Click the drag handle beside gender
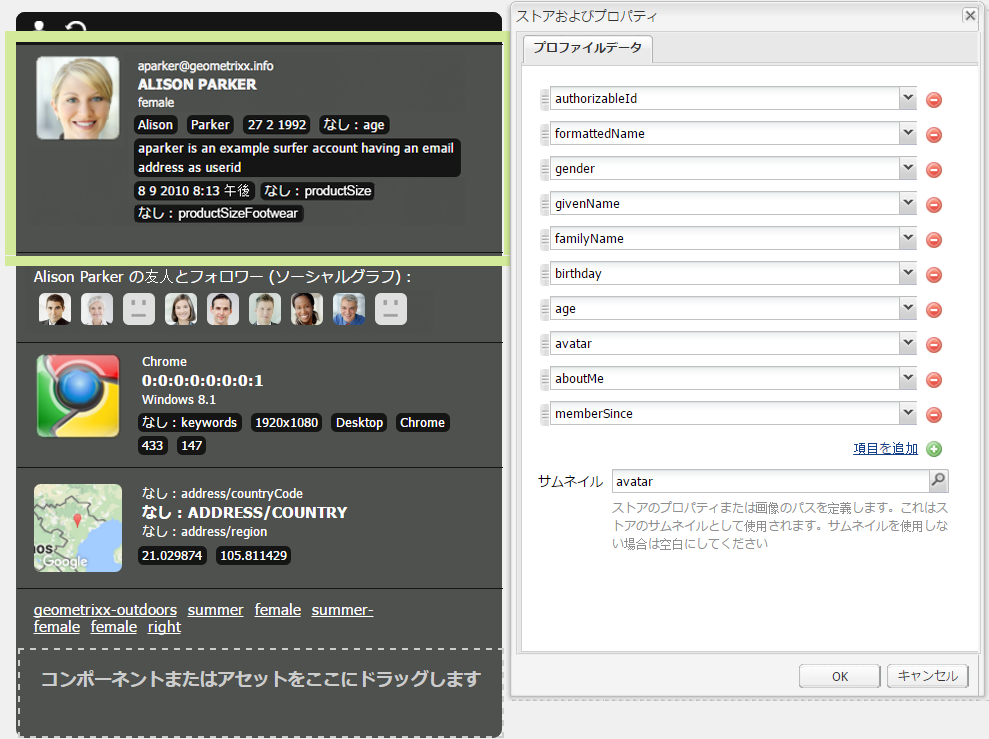The height and width of the screenshot is (739, 989). pos(544,169)
